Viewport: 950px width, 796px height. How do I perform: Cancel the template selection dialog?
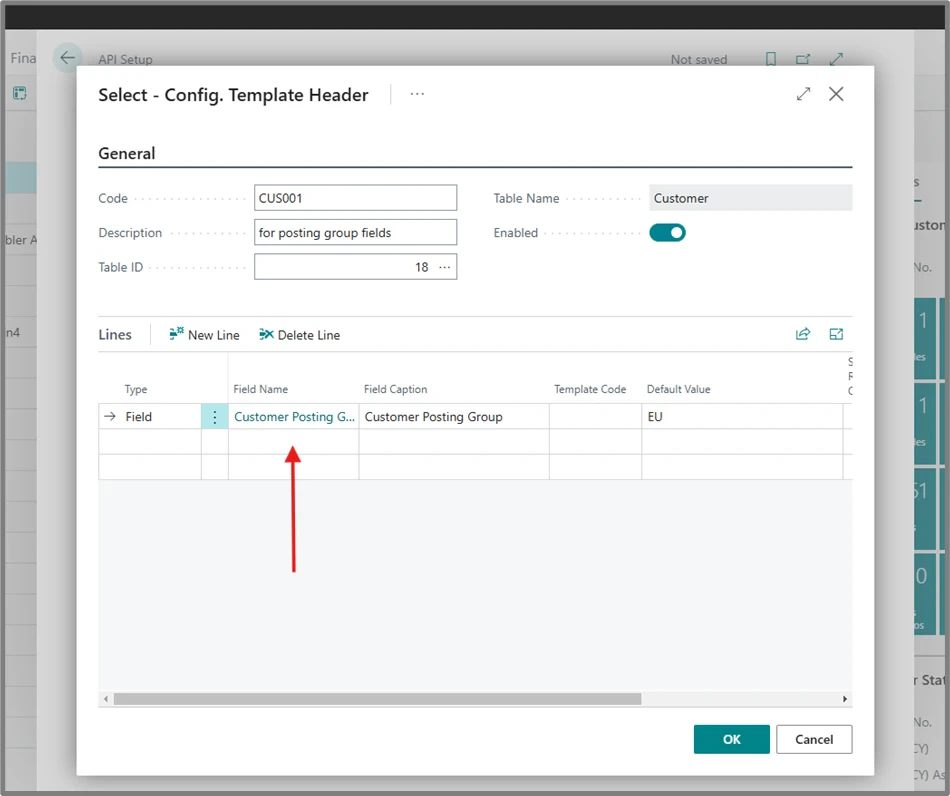(814, 739)
